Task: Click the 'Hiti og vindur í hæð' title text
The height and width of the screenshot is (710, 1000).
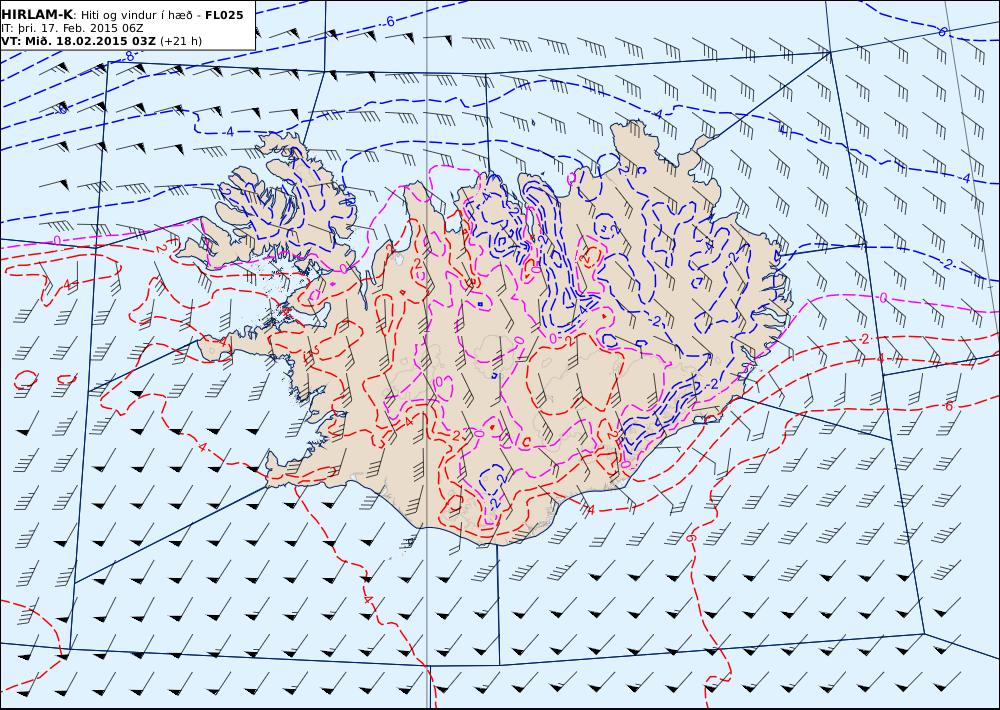Action: tap(135, 15)
